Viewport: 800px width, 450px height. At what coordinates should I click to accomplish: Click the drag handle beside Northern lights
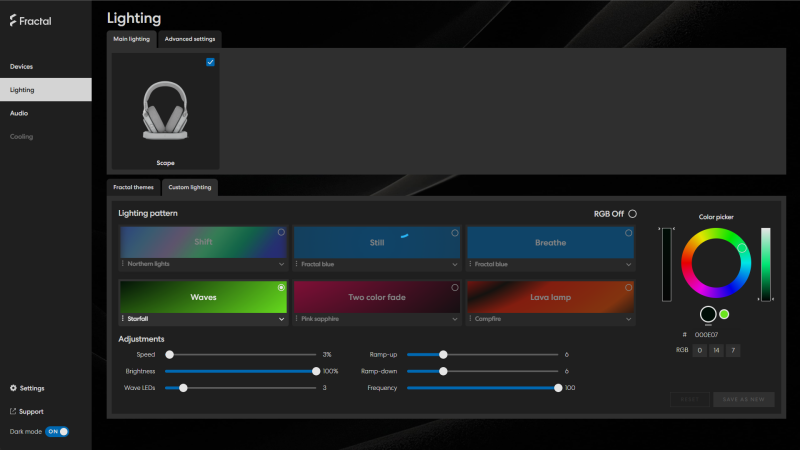(123, 264)
